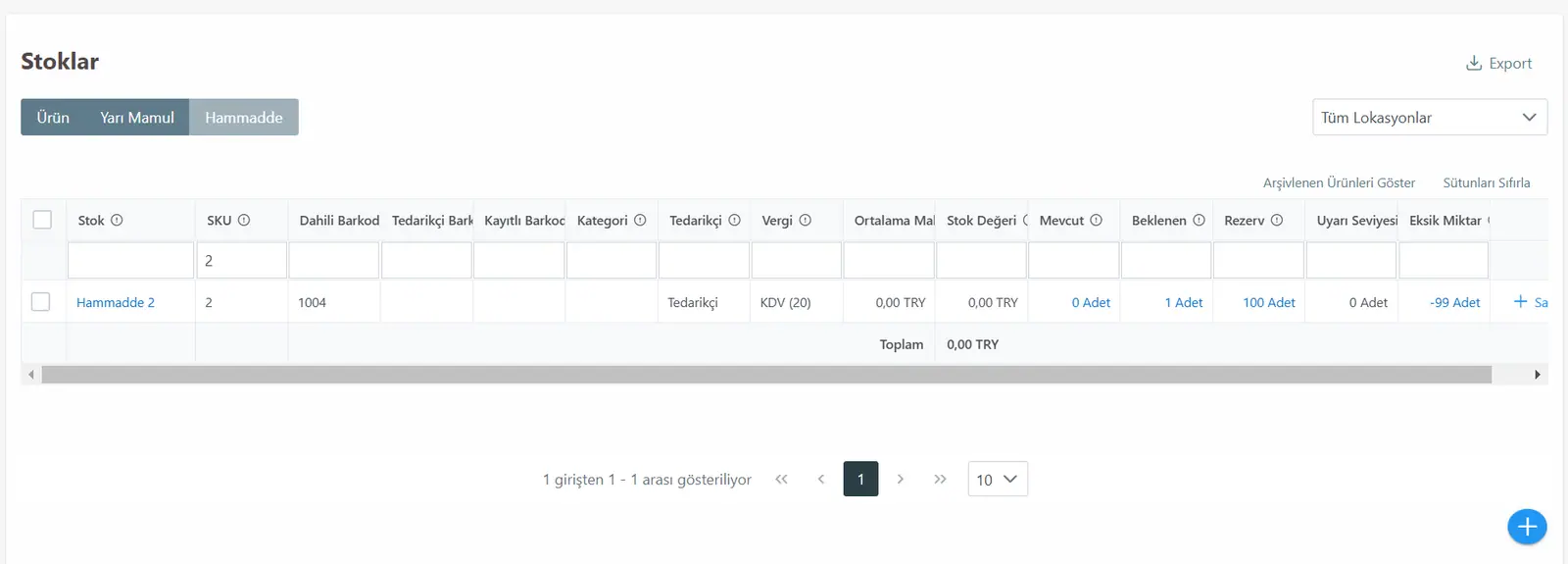Click the info icon beside SKU header
Image resolution: width=1568 pixels, height=564 pixels.
pos(244,220)
